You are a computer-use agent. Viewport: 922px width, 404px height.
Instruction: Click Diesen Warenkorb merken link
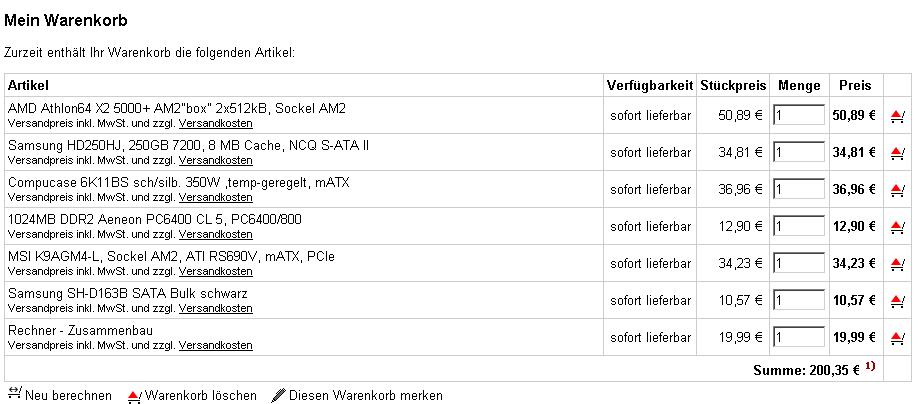(365, 395)
